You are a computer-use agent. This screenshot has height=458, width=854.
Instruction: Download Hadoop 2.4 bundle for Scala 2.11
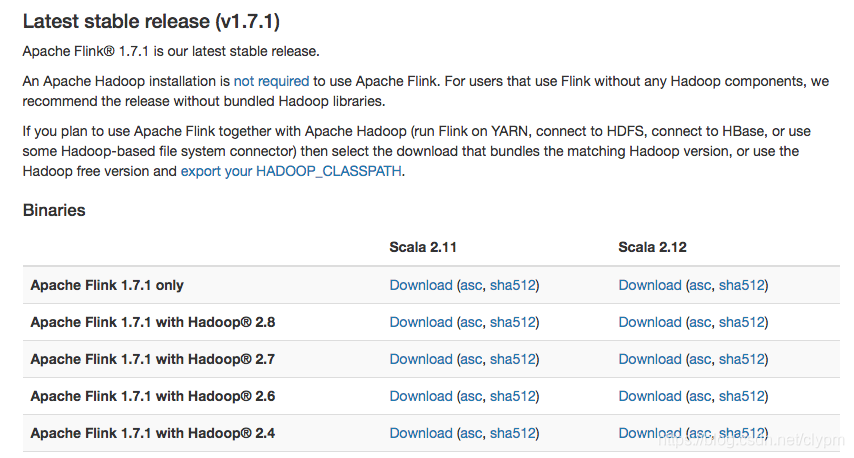420,433
